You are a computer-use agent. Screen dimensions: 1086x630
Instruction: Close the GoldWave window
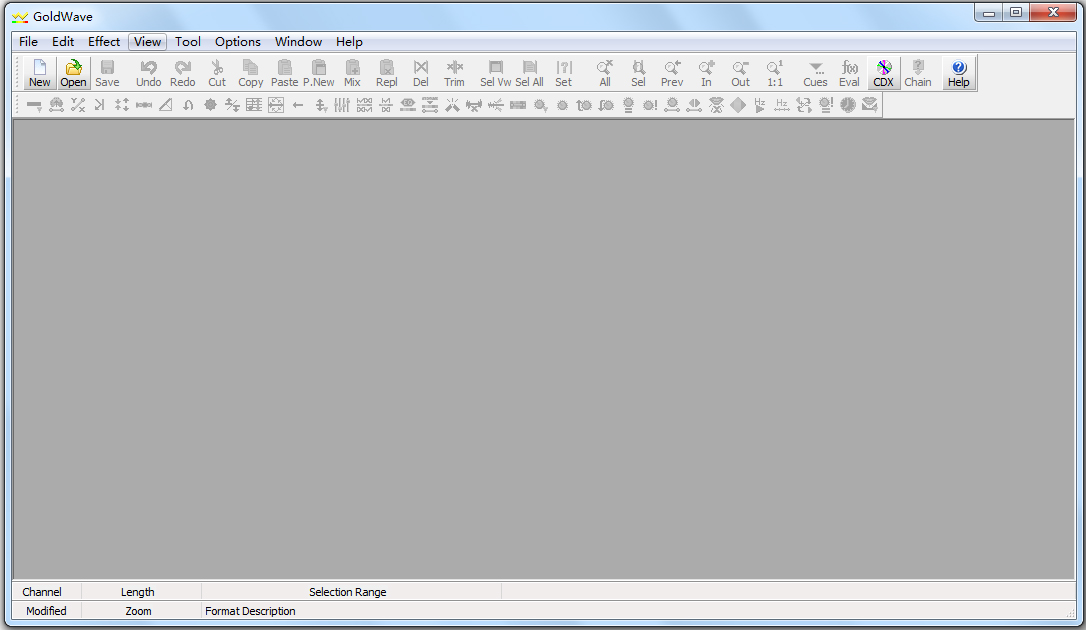(x=1053, y=12)
